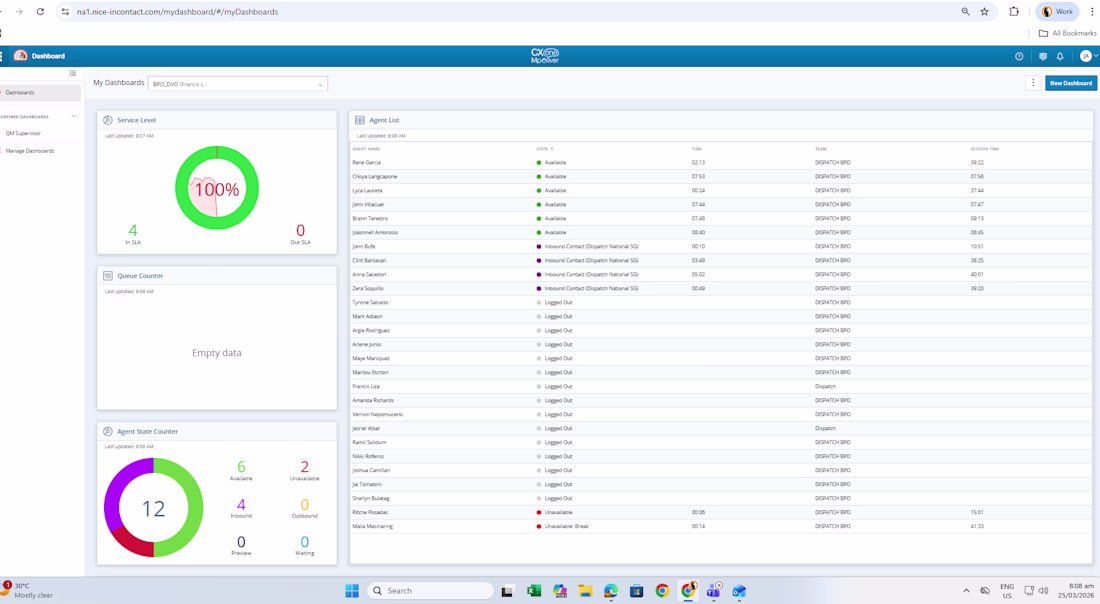Open the three-dot dashboard options menu

[1033, 83]
